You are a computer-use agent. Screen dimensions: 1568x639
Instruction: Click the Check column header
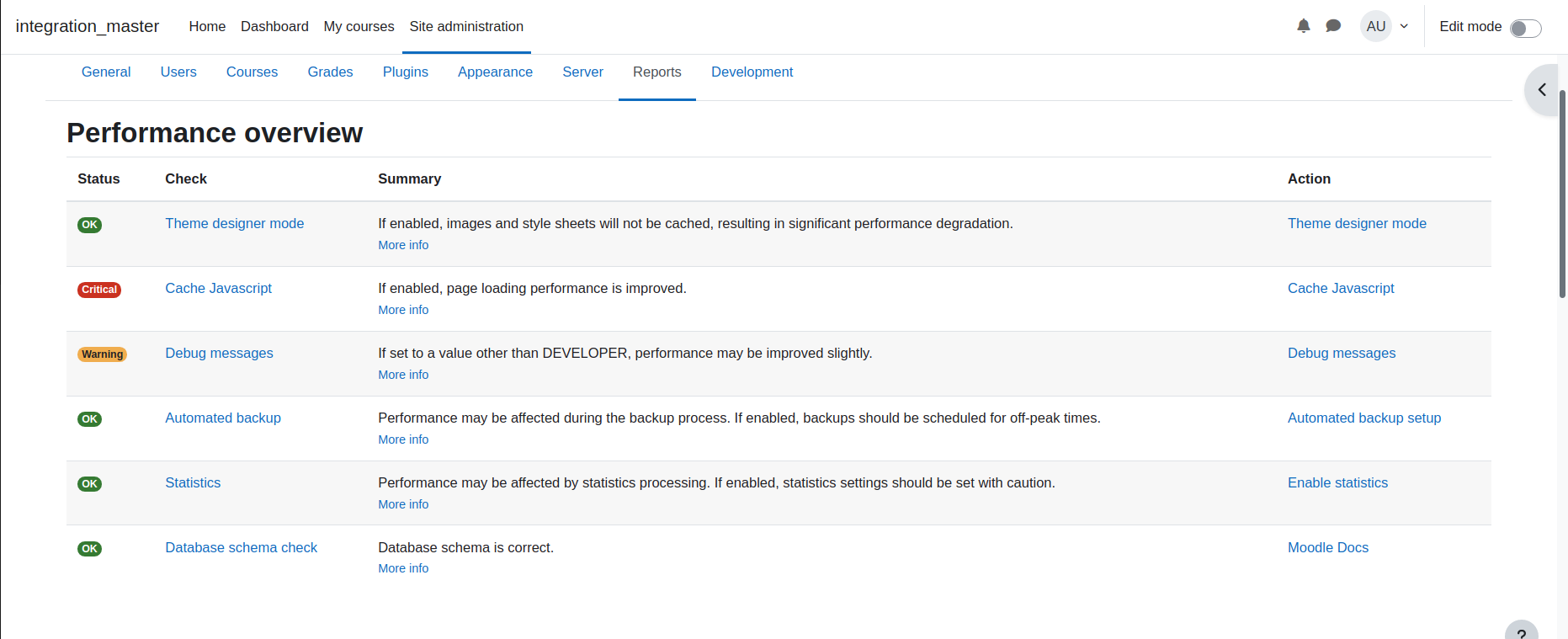[186, 179]
